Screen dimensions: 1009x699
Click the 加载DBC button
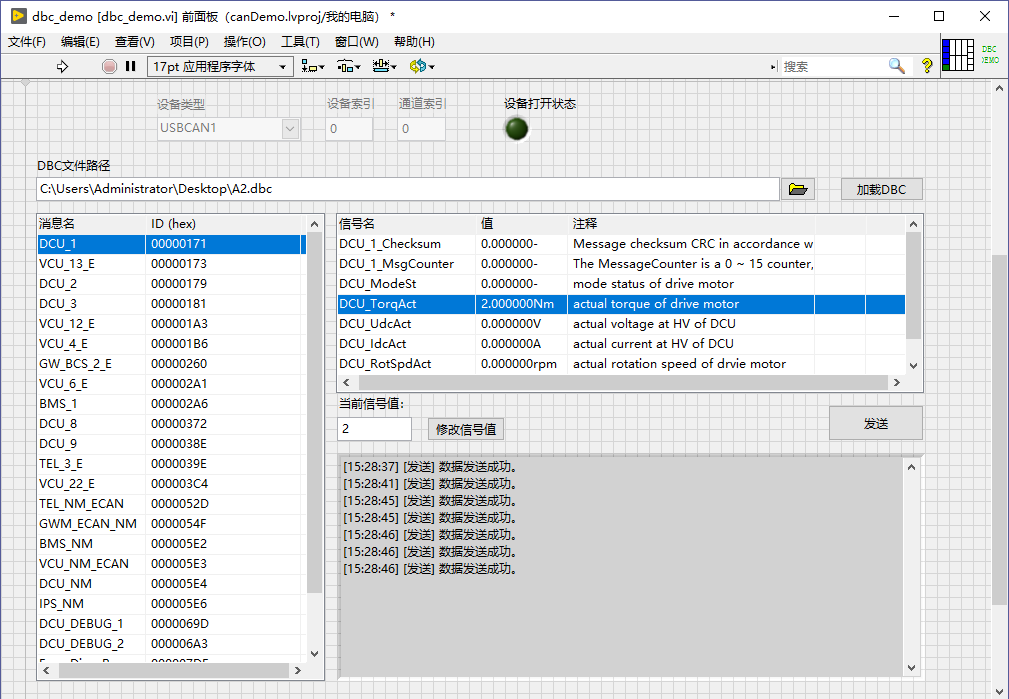(x=880, y=188)
